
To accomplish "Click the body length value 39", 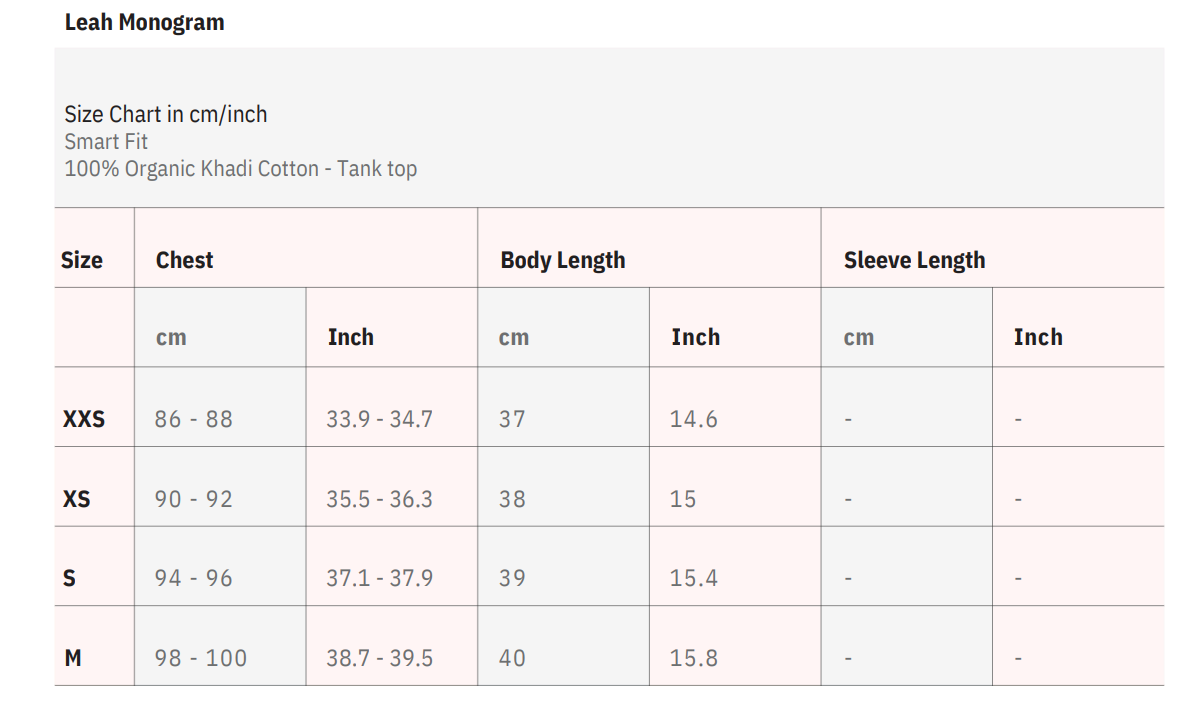I will coord(512,578).
